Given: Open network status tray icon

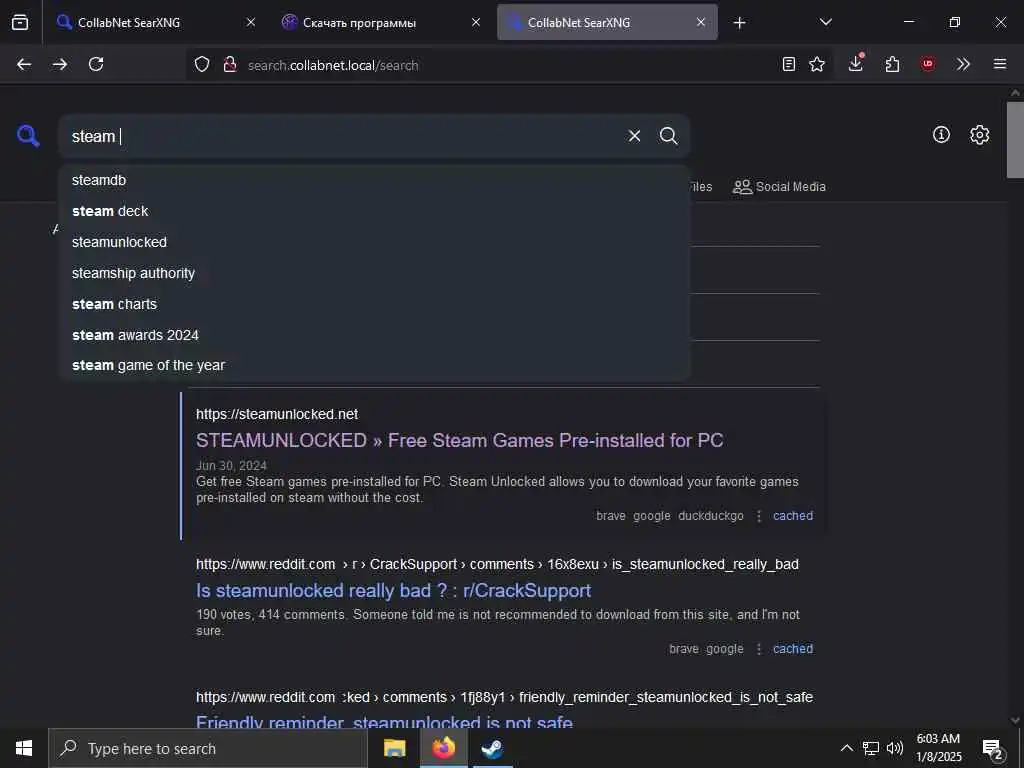Looking at the screenshot, I should point(871,748).
